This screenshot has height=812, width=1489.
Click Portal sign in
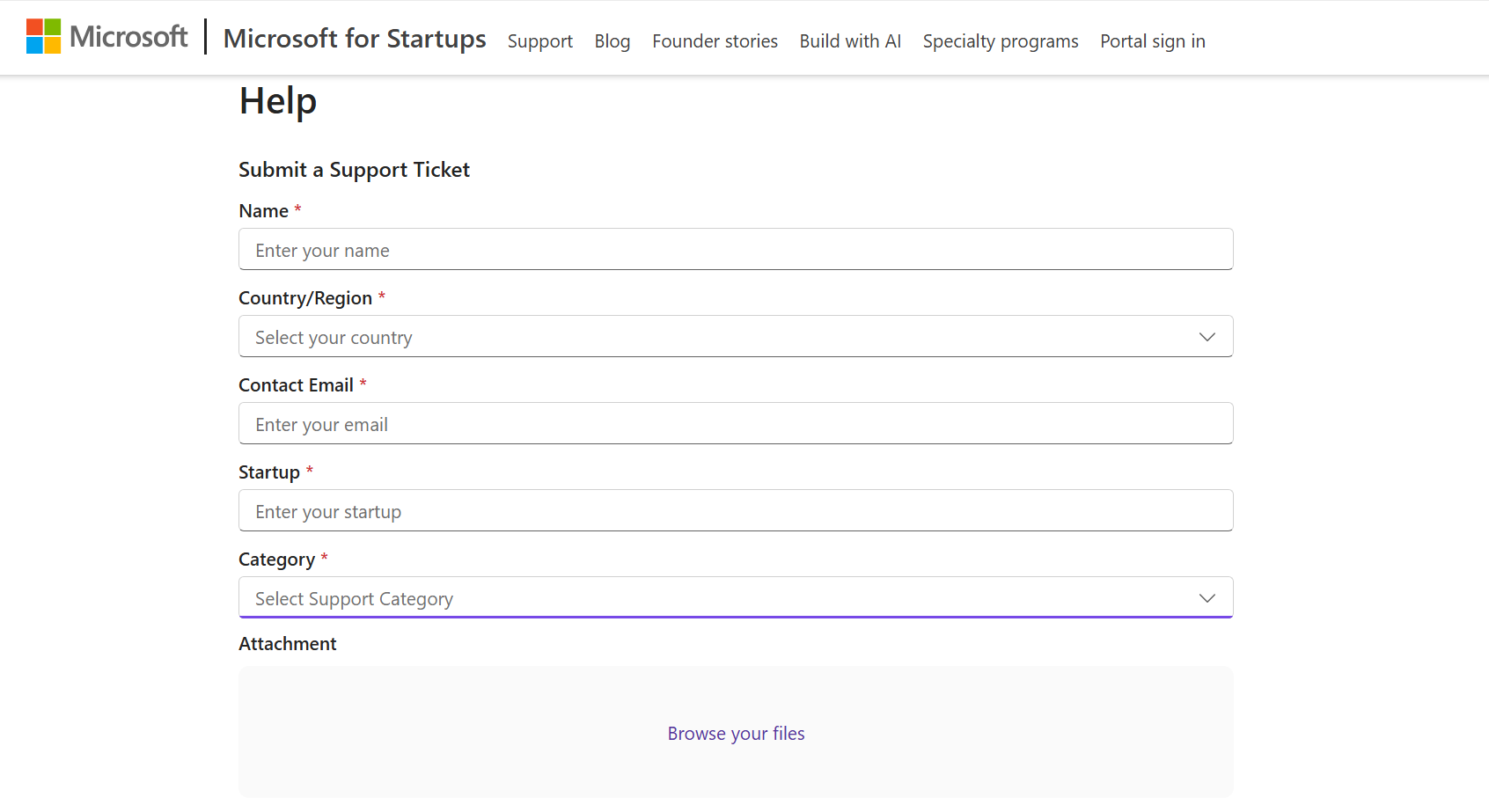[1152, 40]
